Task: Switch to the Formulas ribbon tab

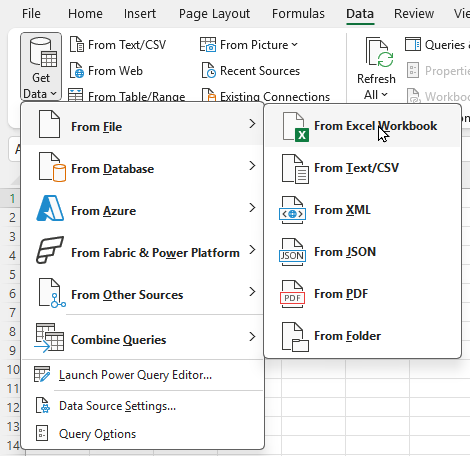Action: [x=298, y=14]
